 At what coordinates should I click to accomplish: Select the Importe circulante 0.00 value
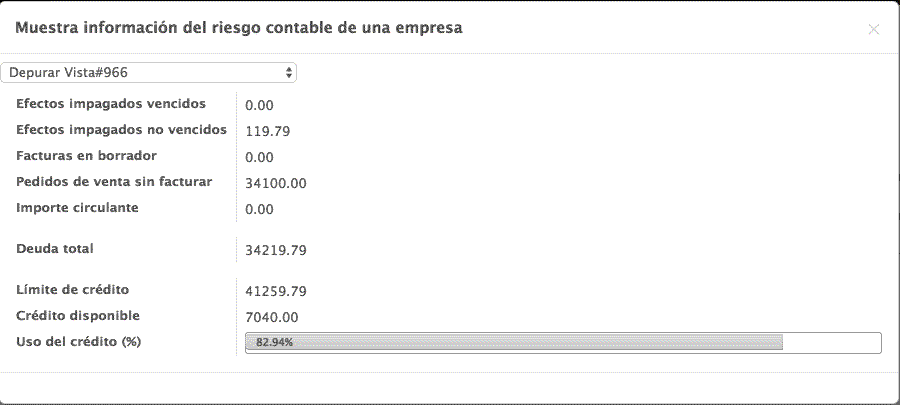pyautogui.click(x=259, y=209)
